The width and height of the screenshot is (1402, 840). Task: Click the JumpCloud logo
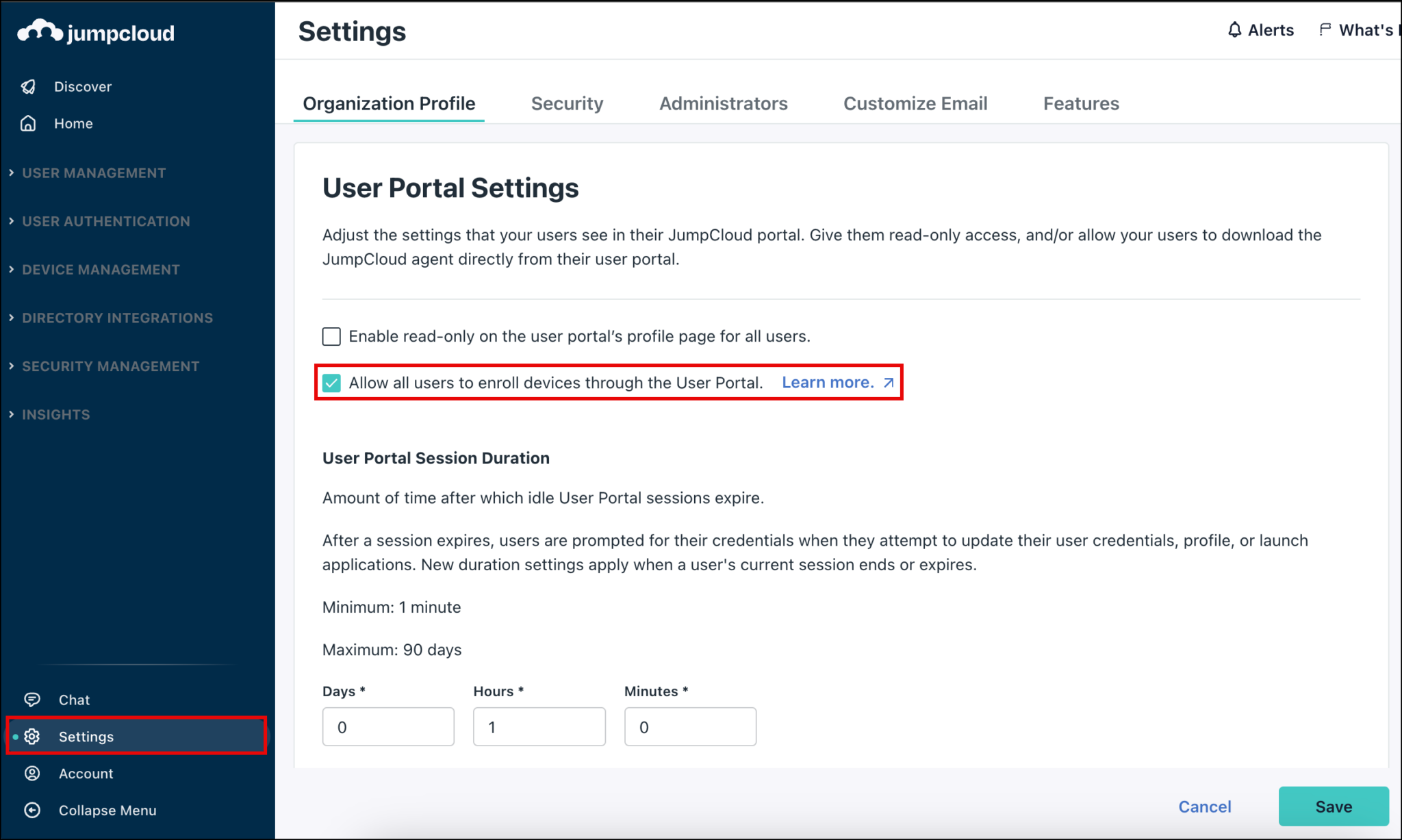[x=96, y=31]
